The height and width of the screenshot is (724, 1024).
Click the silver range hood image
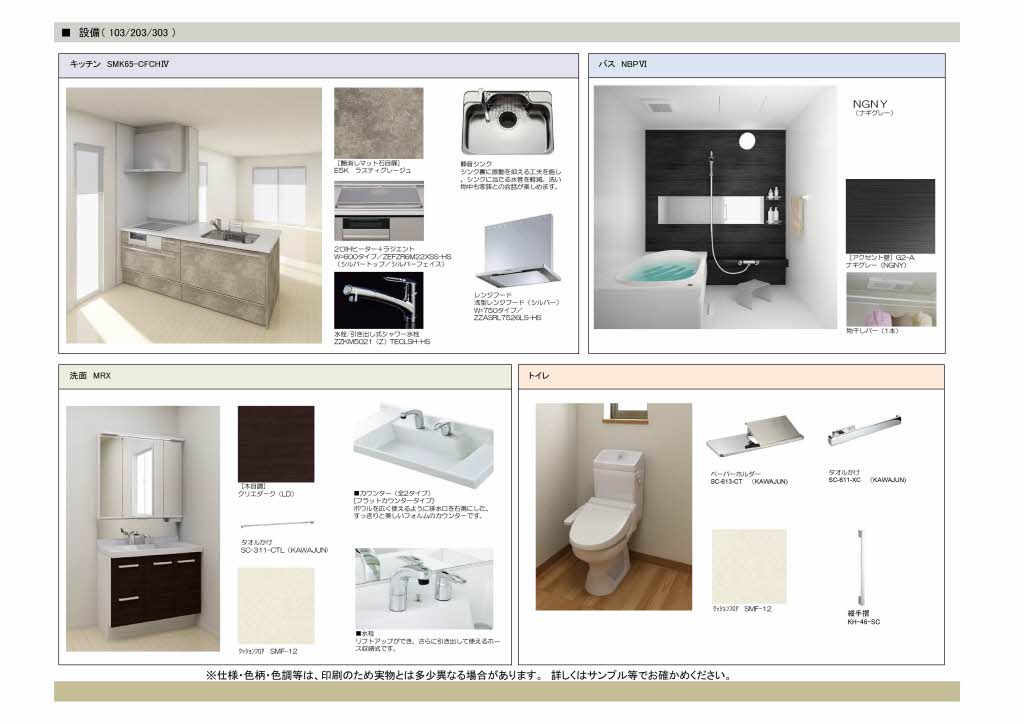520,251
